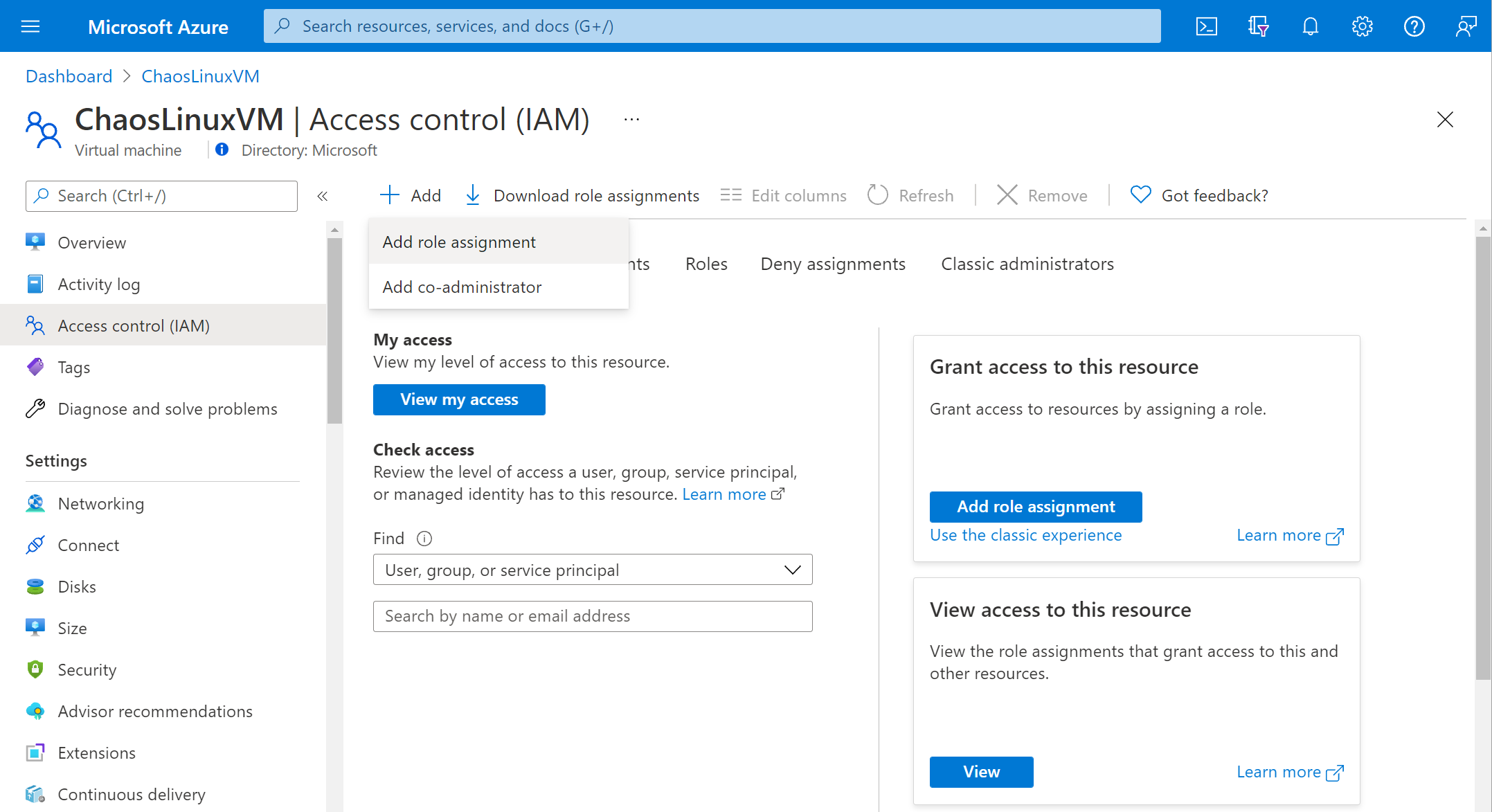The width and height of the screenshot is (1492, 812).
Task: Click the Overview sidebar icon
Action: click(35, 242)
